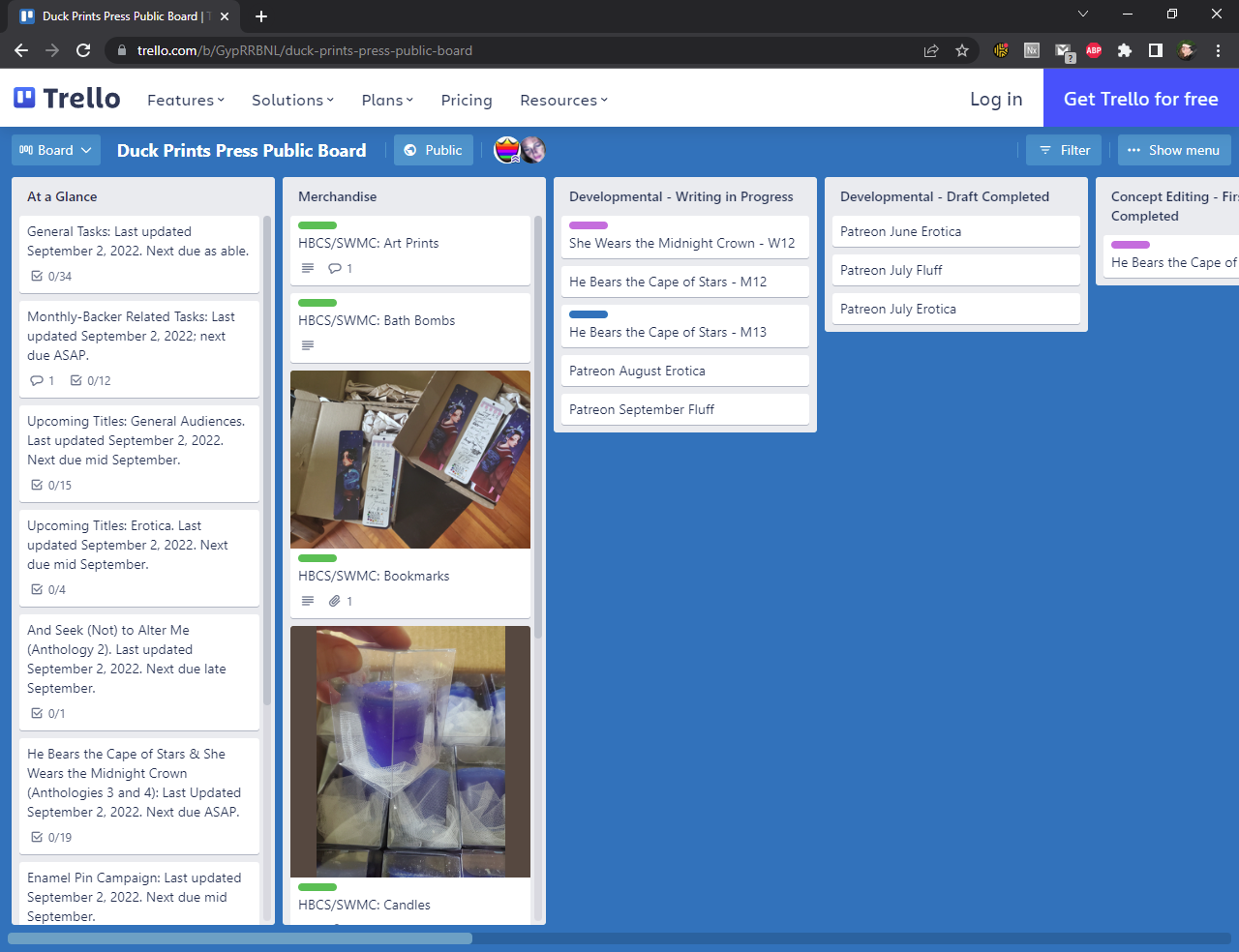Click the Merchandise list title

(x=338, y=196)
